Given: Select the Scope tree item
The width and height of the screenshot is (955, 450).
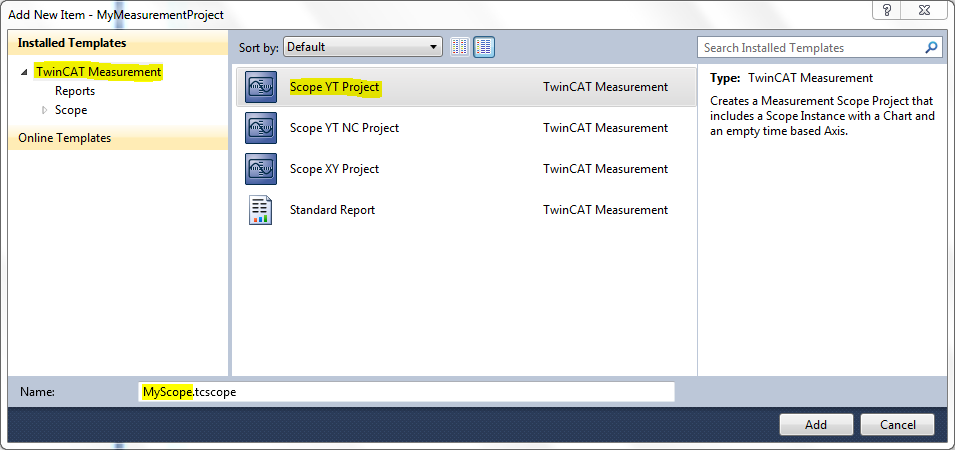Looking at the screenshot, I should point(71,110).
